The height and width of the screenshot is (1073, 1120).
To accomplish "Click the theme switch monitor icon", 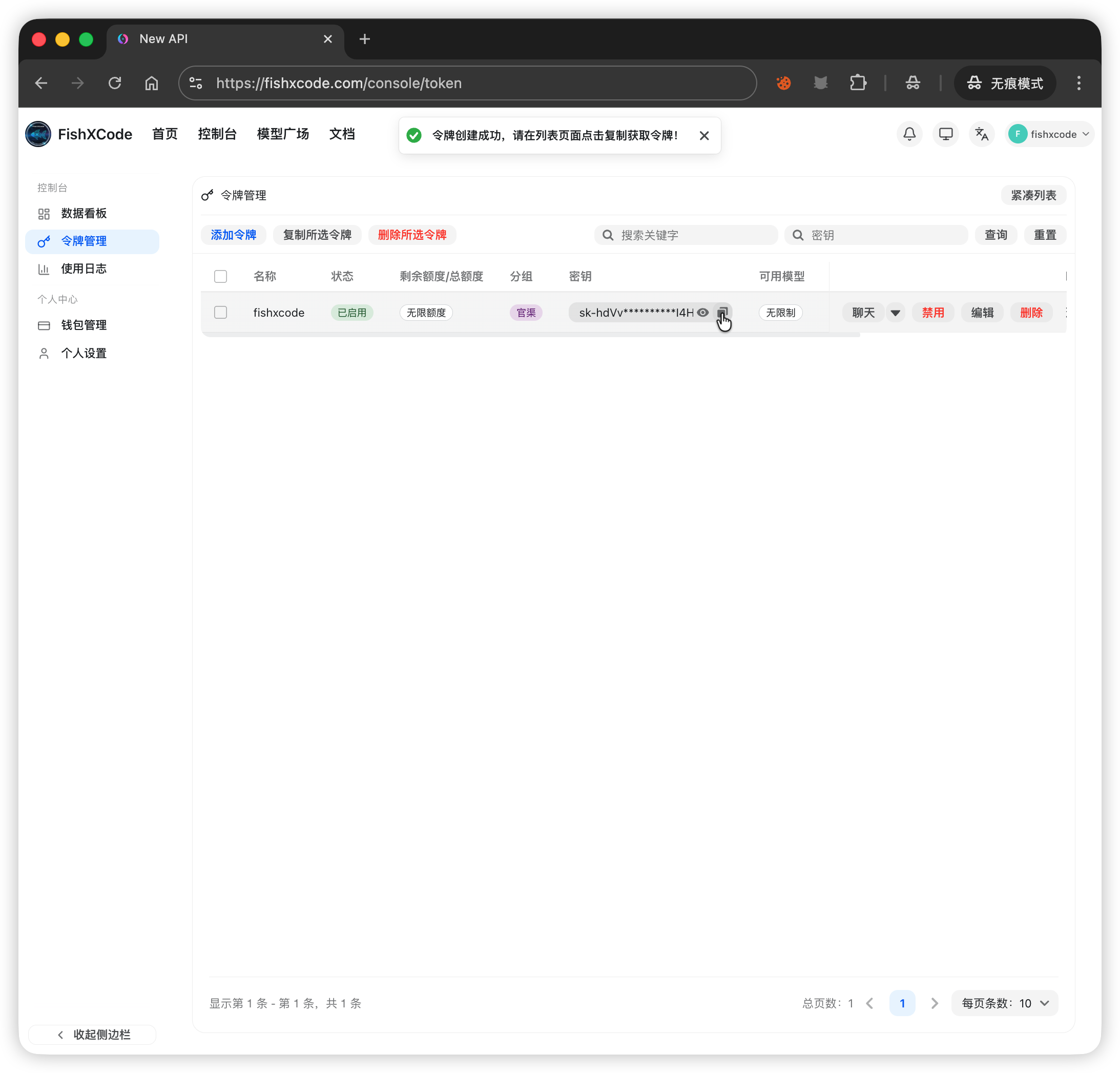I will (x=946, y=134).
